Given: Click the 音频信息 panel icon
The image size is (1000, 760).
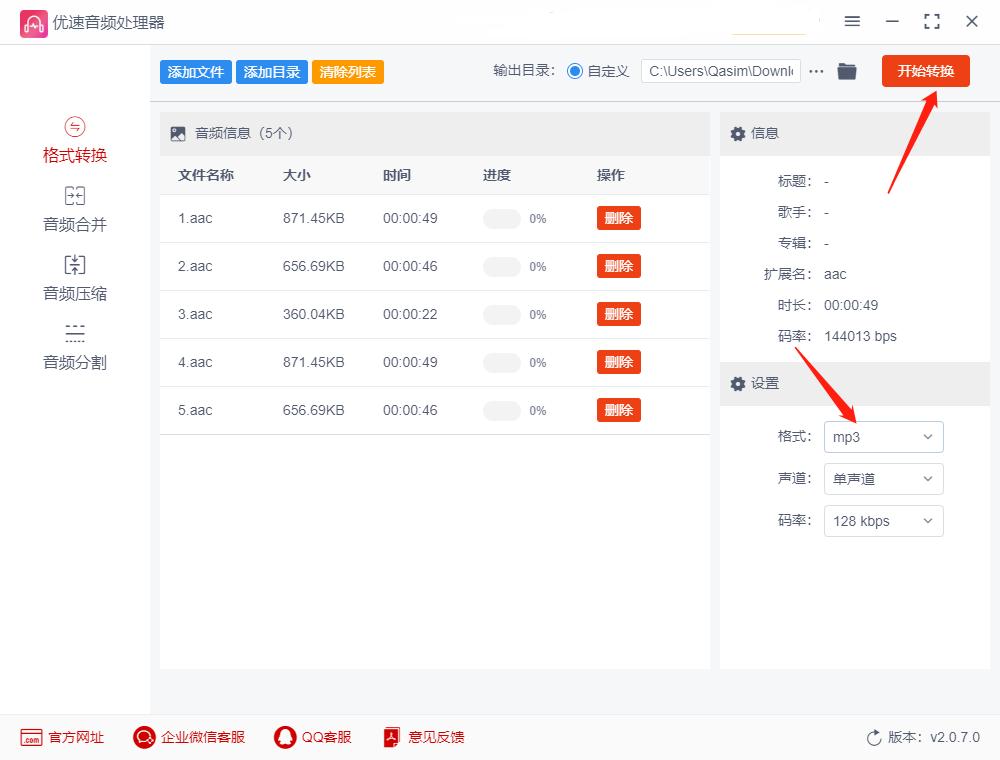Looking at the screenshot, I should [x=178, y=131].
